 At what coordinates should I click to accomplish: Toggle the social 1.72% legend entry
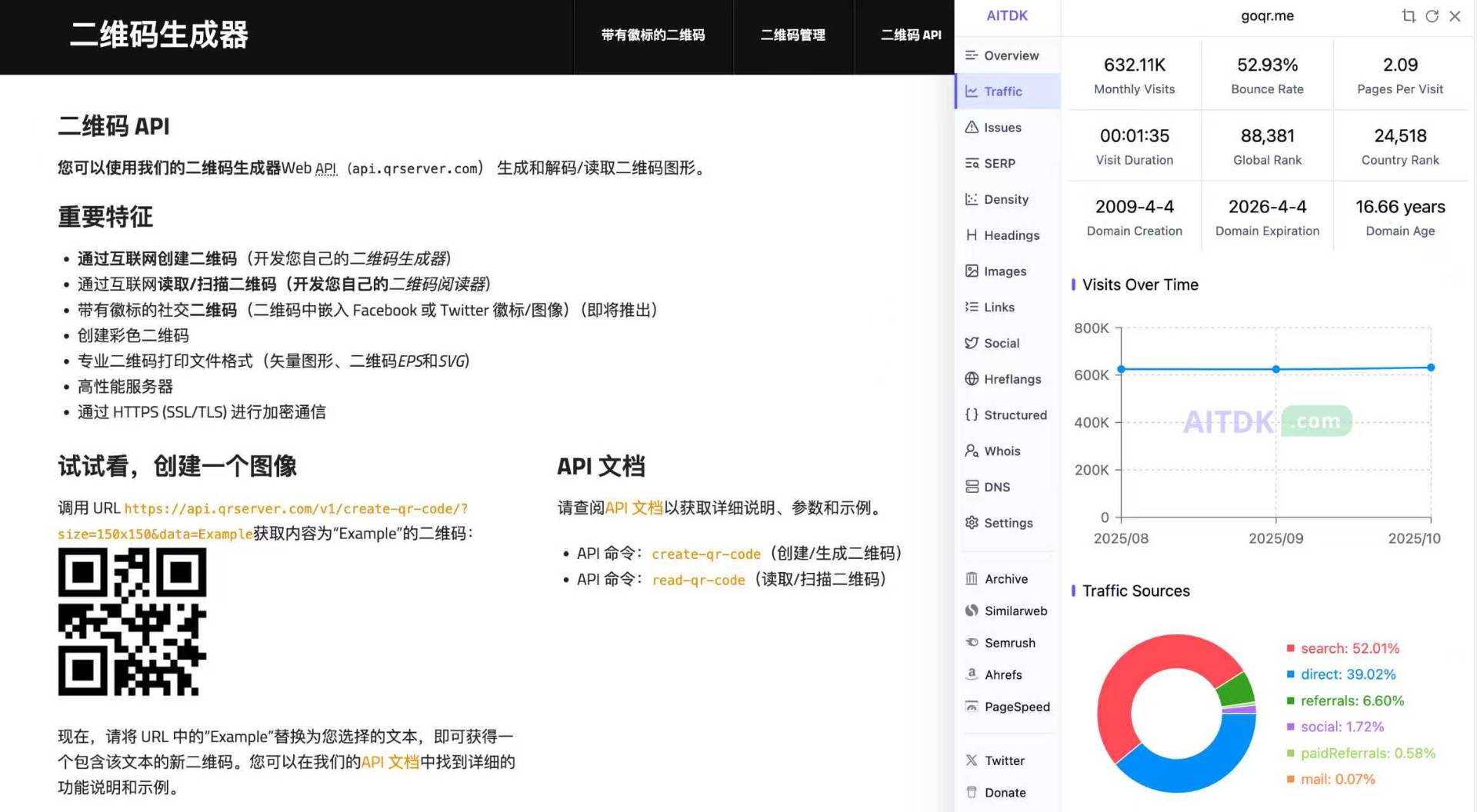(1335, 727)
